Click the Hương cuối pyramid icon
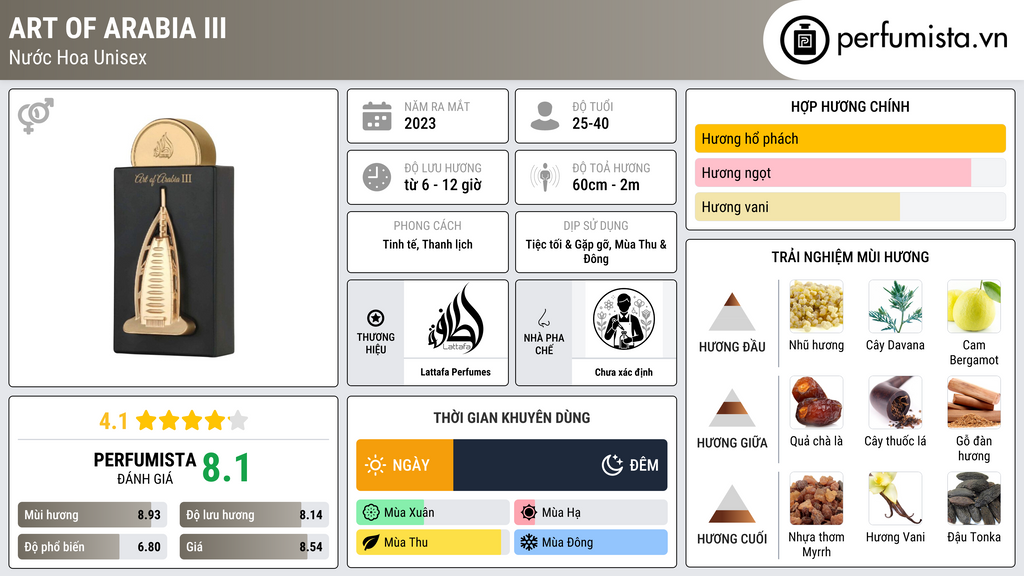1024x576 pixels. point(732,504)
